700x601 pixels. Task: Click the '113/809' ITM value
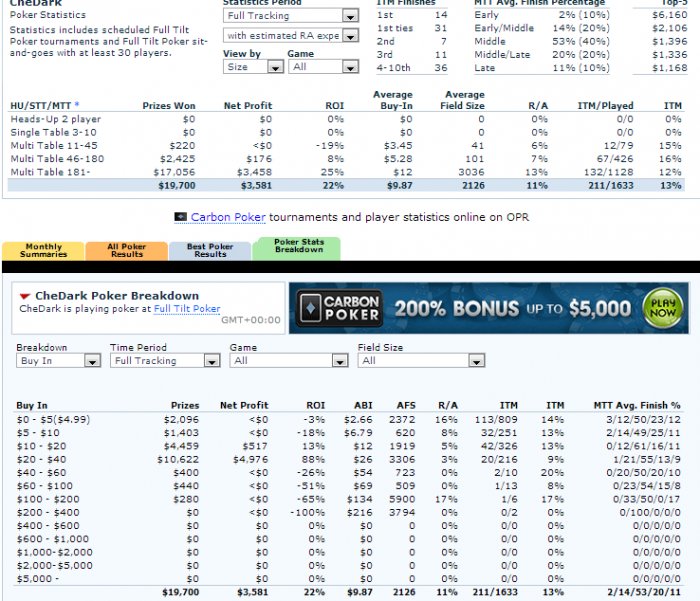coord(496,420)
